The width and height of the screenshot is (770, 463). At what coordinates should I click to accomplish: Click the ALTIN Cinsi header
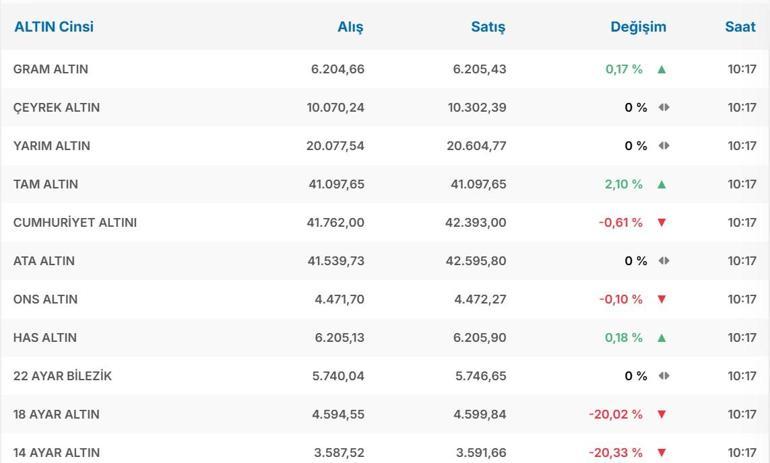click(x=54, y=27)
